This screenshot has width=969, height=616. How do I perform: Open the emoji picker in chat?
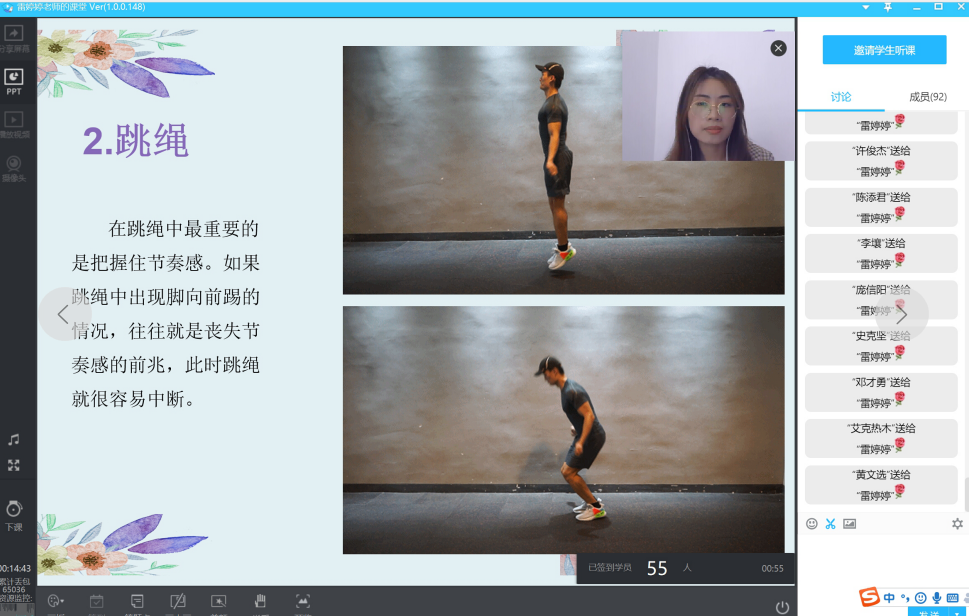coord(810,523)
